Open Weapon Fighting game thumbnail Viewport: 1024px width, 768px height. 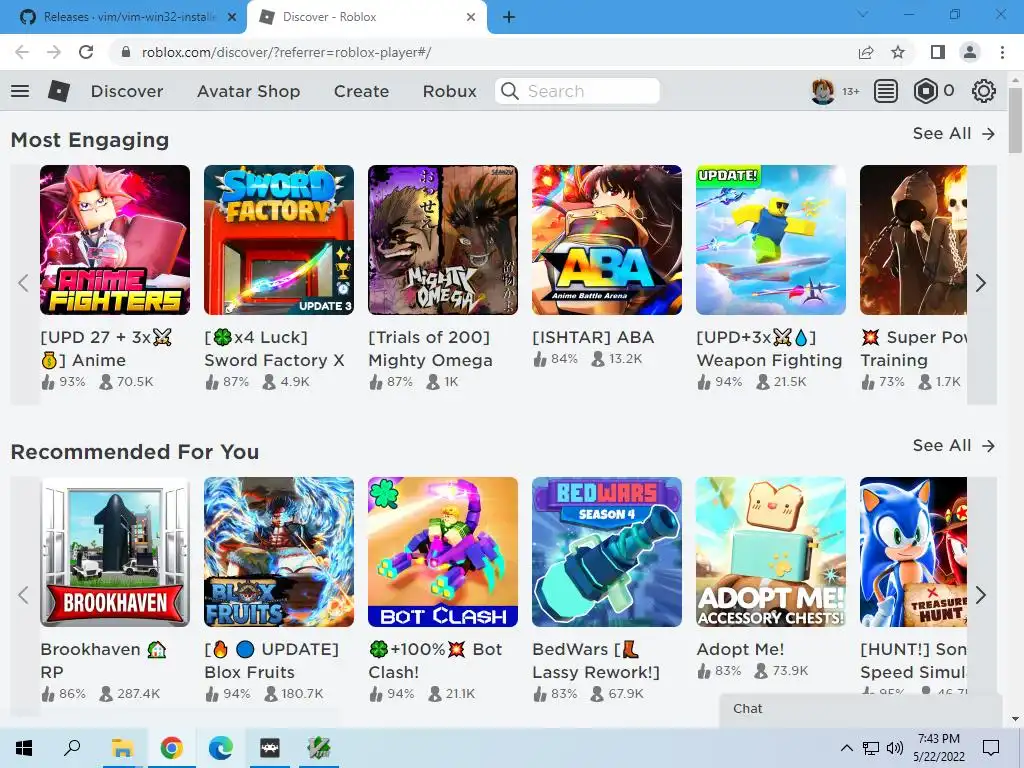click(771, 240)
